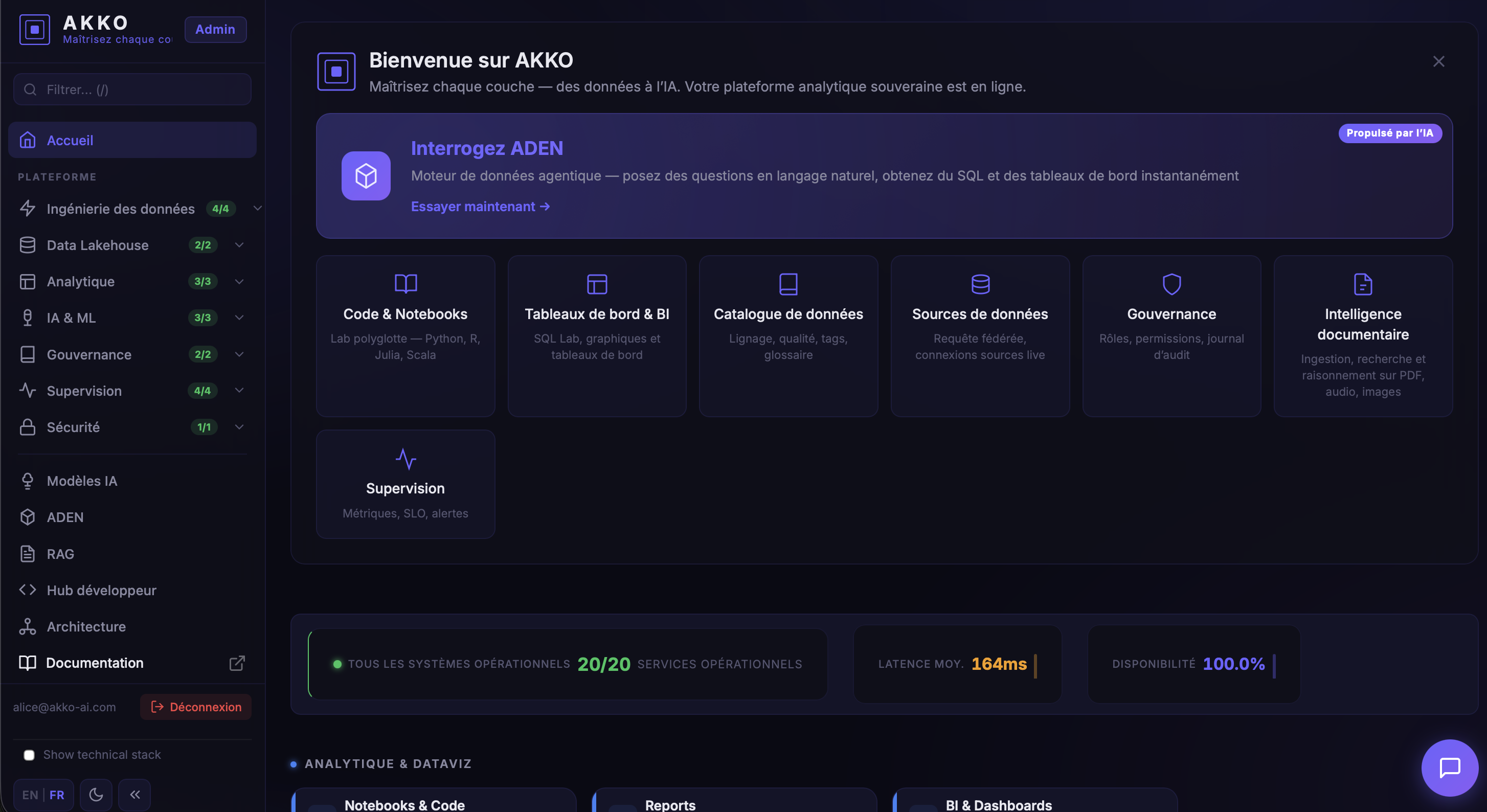Expand IA & ML section chevron
This screenshot has width=1487, height=812.
tap(239, 318)
